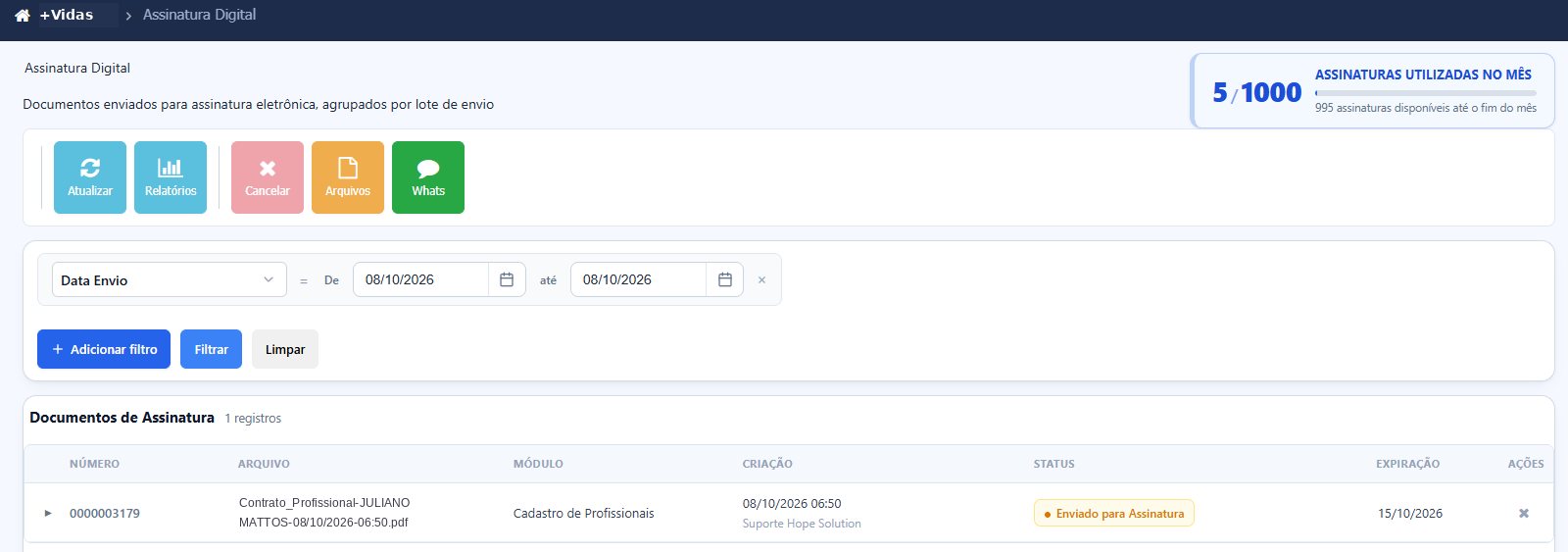Click Adicionar filtro button
The image size is (1568, 552).
(104, 349)
